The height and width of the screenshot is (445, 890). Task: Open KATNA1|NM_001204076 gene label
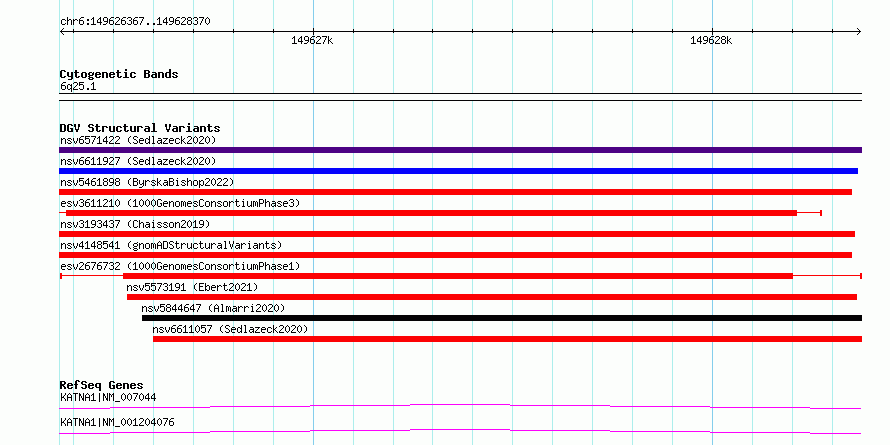[x=117, y=422]
